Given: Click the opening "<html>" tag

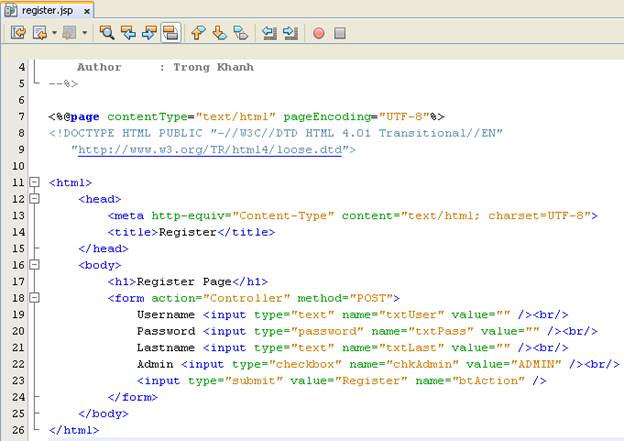Looking at the screenshot, I should click(x=70, y=183).
